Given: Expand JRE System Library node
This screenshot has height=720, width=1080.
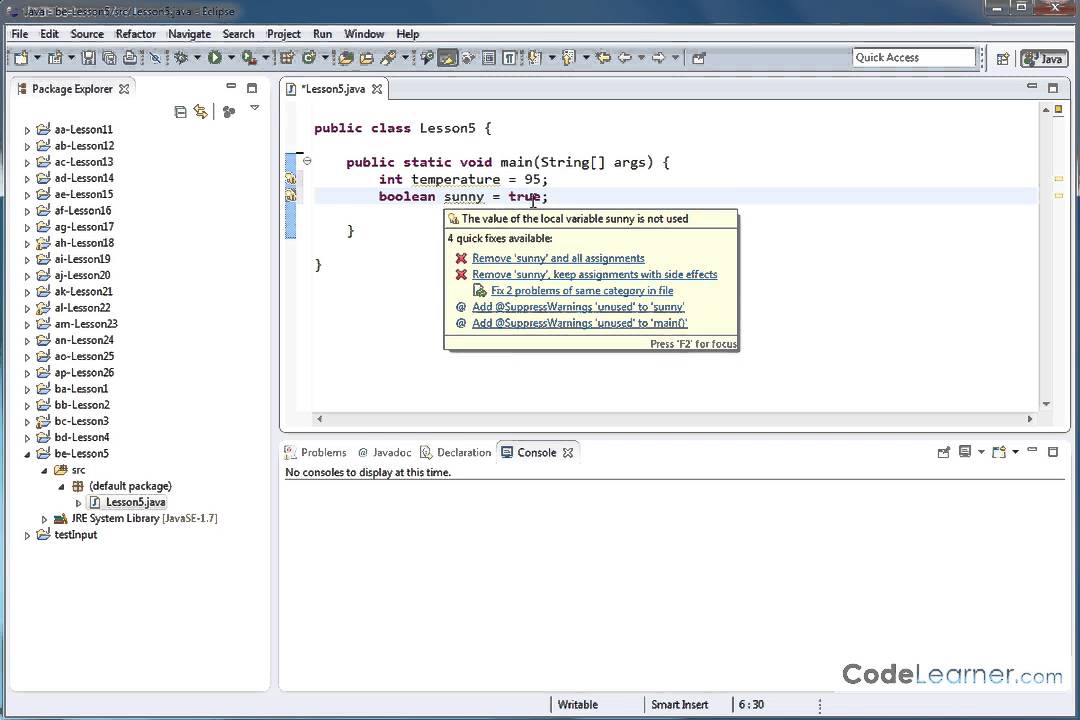Looking at the screenshot, I should click(x=44, y=519).
